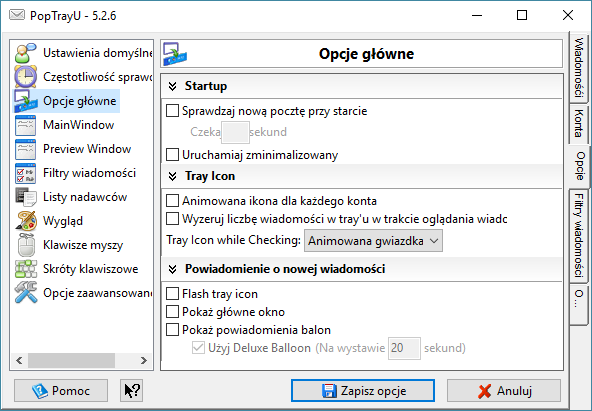Select the Klawisze myszy mouse icon
The image size is (592, 411).
click(26, 245)
